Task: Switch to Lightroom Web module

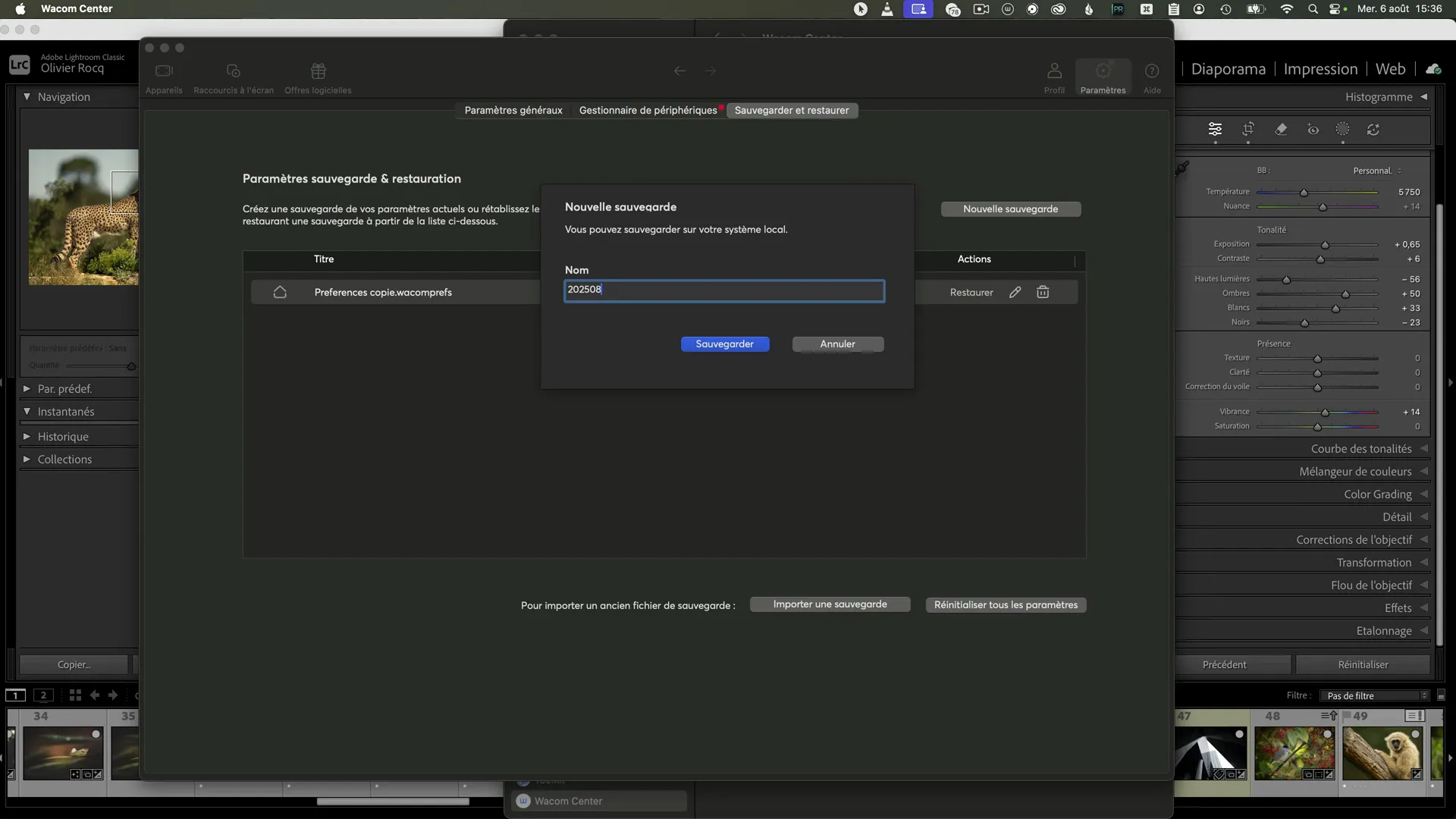Action: [x=1390, y=69]
